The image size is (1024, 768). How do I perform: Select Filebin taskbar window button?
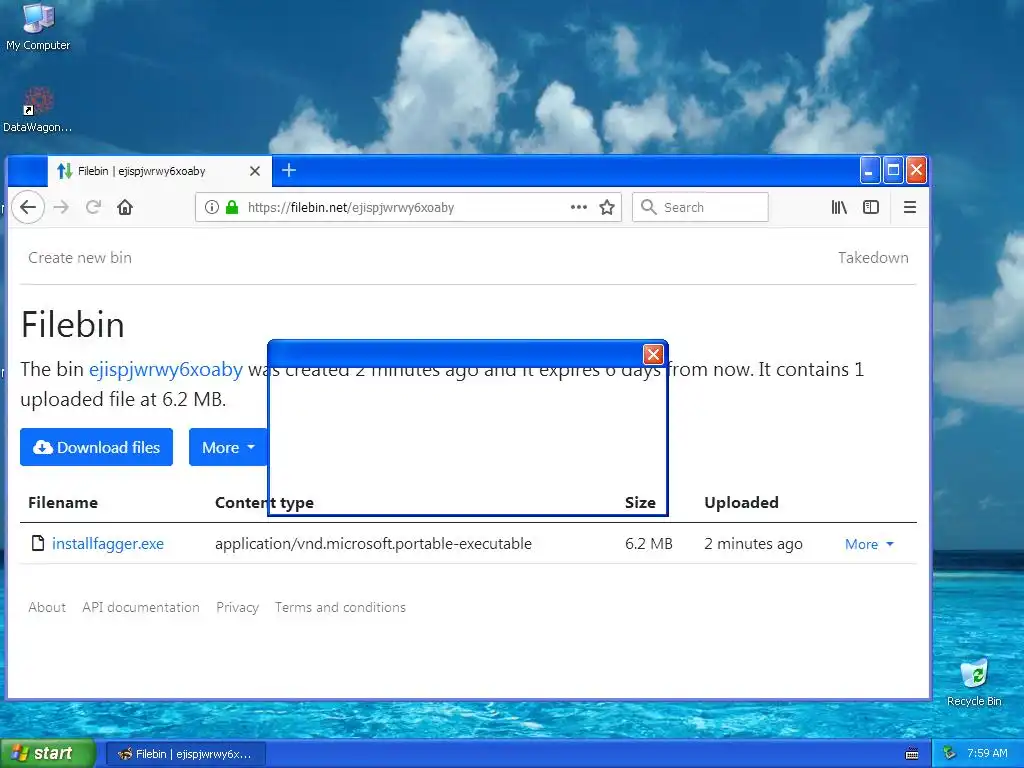[x=185, y=754]
